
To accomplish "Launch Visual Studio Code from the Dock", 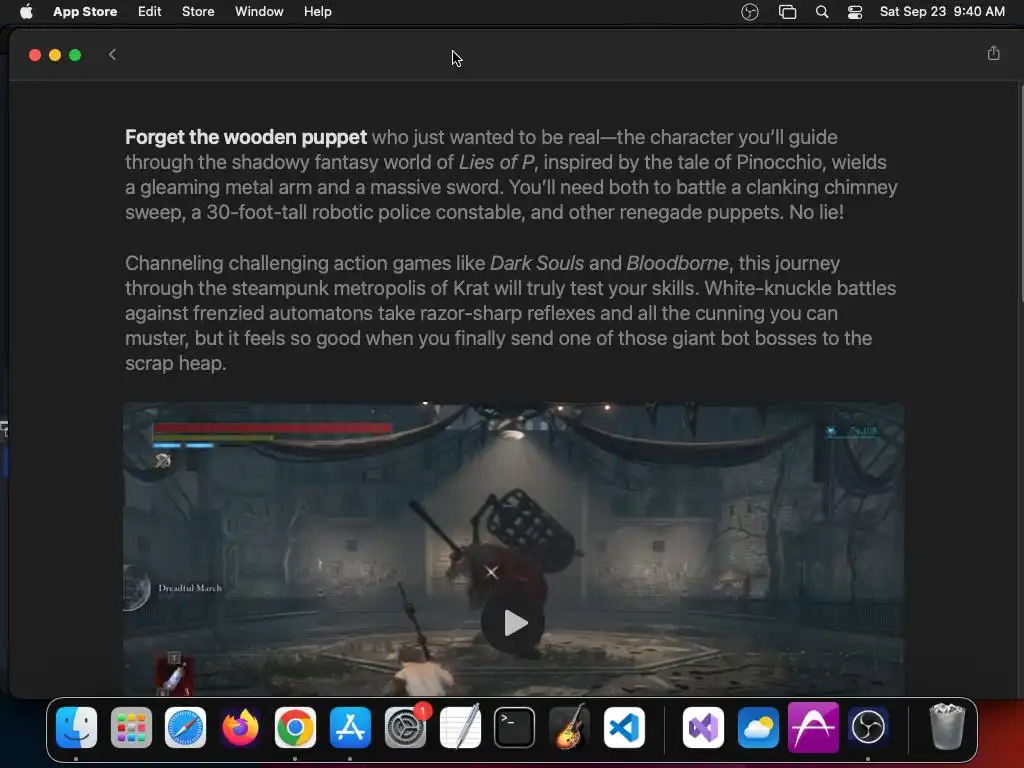I will coord(624,728).
